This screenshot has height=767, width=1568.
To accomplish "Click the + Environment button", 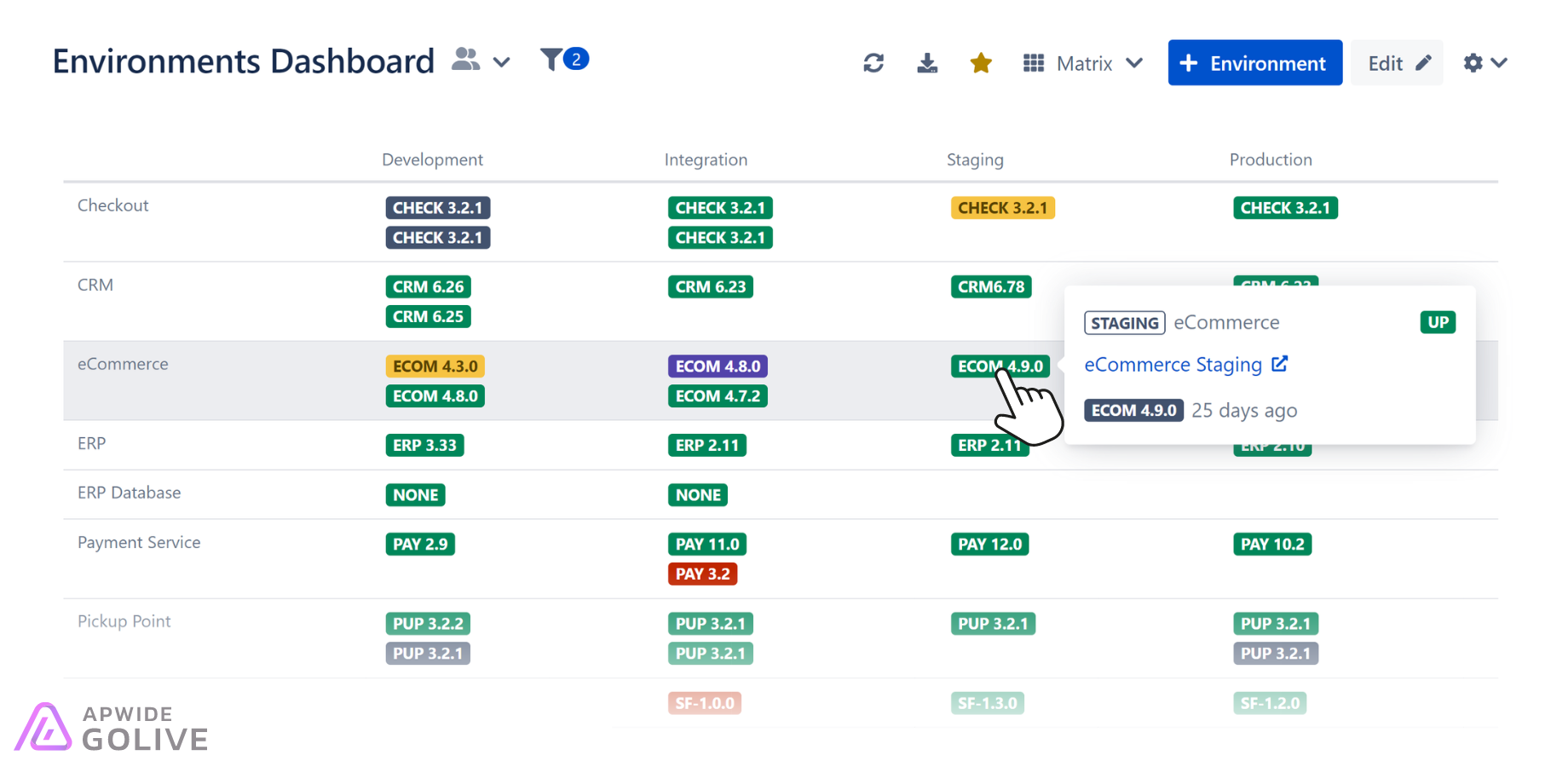I will tap(1254, 62).
